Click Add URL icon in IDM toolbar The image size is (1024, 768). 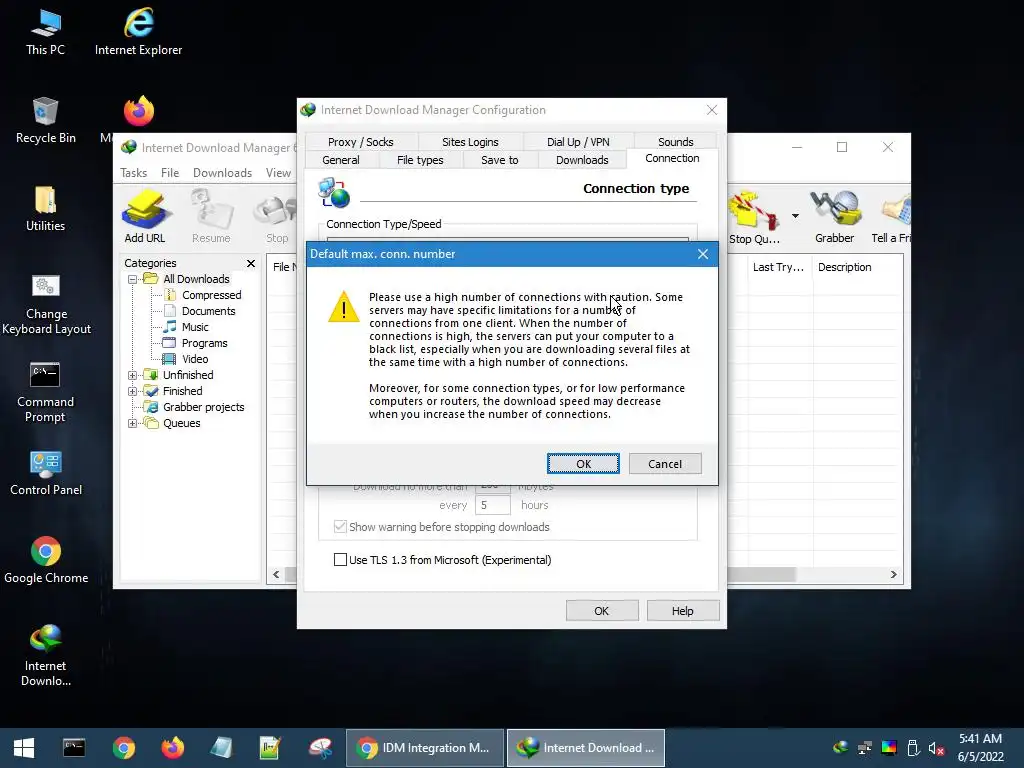145,217
